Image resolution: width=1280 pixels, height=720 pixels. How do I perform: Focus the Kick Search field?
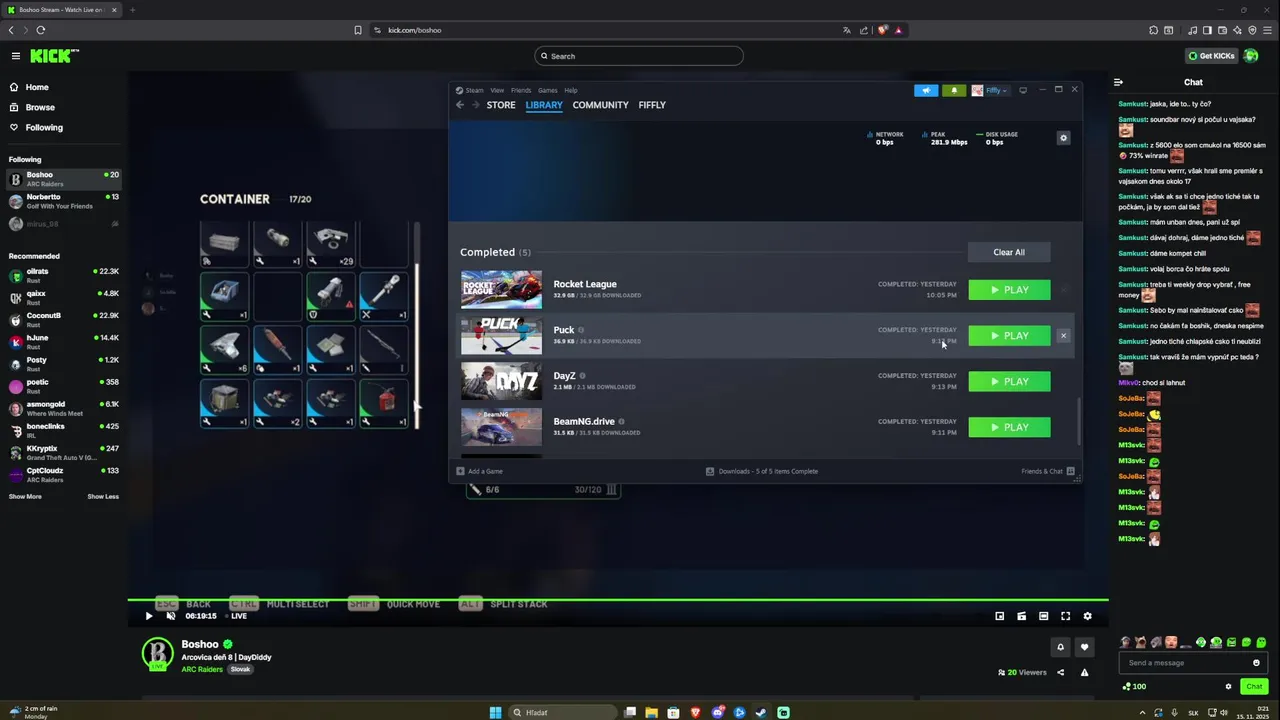click(x=639, y=56)
